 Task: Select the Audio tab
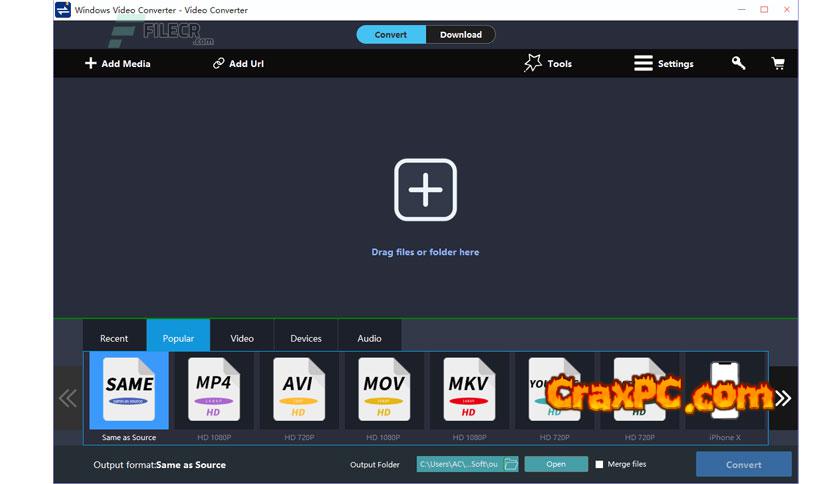pyautogui.click(x=369, y=338)
